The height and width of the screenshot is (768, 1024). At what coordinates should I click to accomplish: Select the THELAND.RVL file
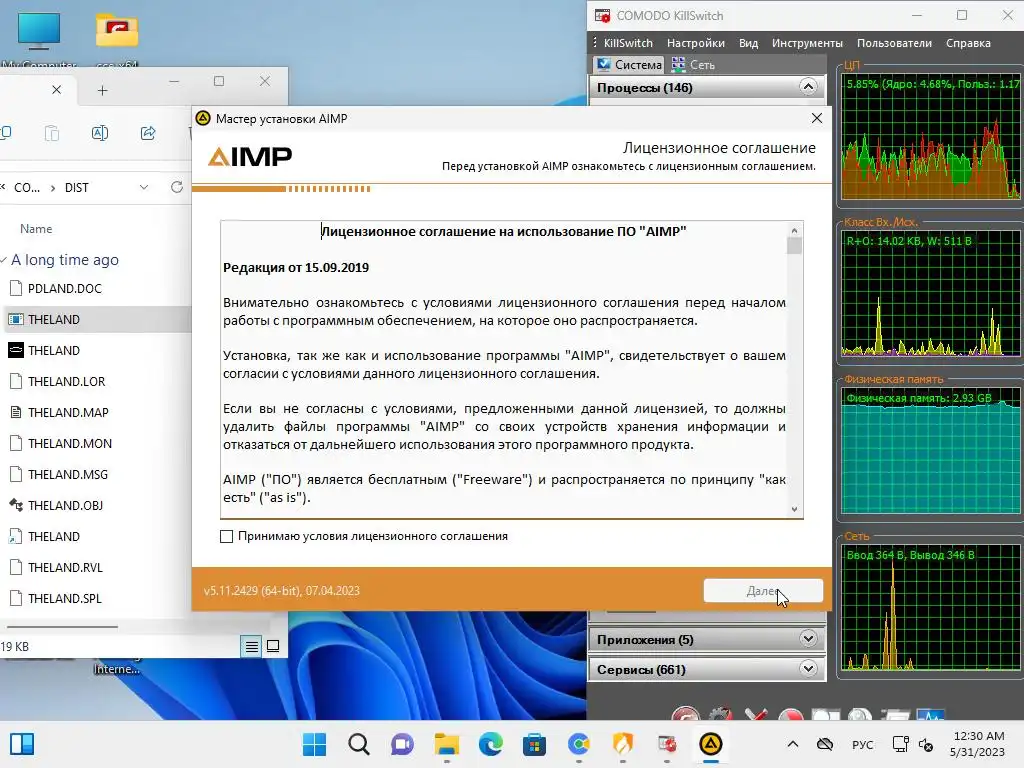pos(65,568)
